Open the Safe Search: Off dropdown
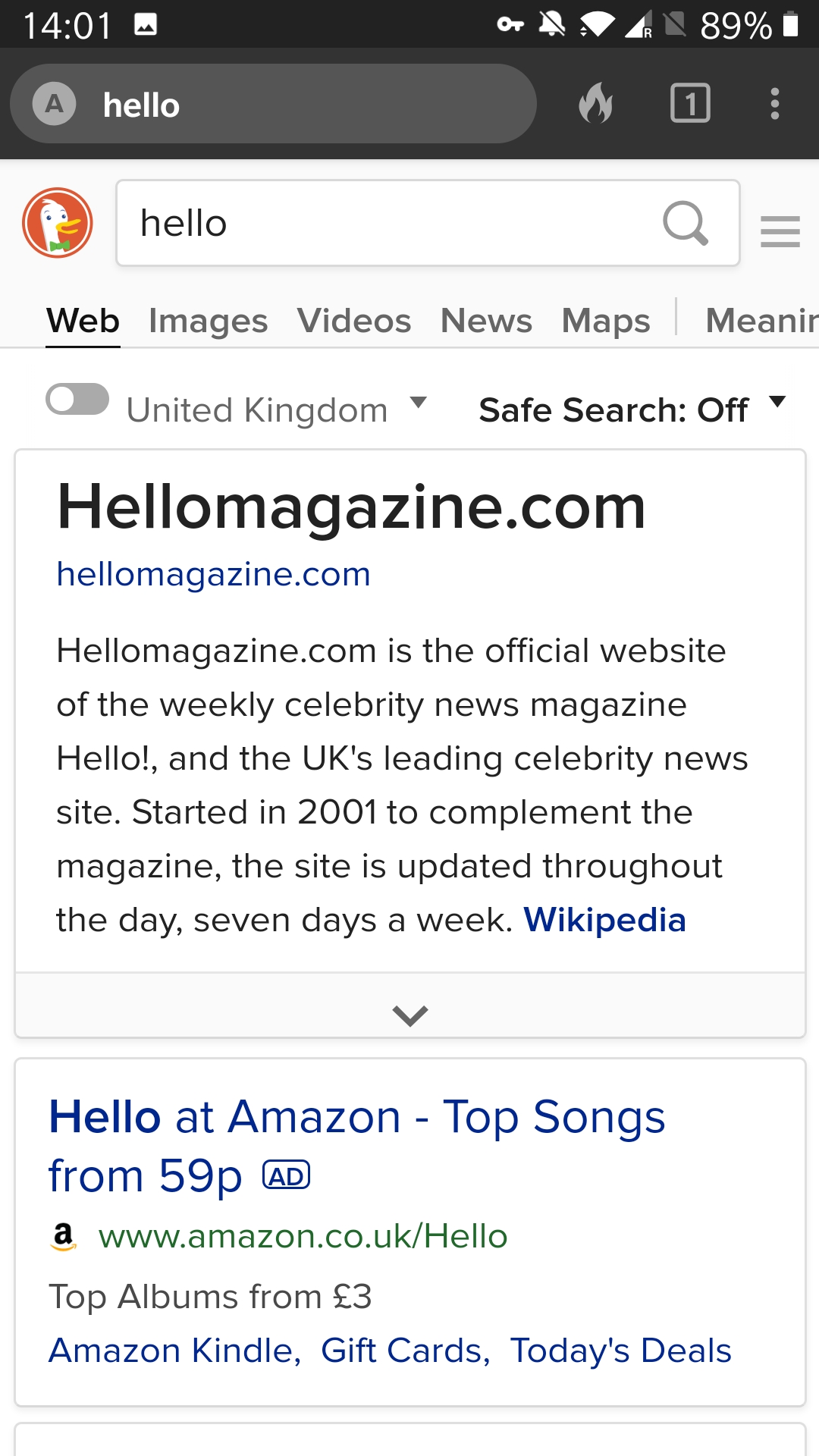819x1456 pixels. 632,409
